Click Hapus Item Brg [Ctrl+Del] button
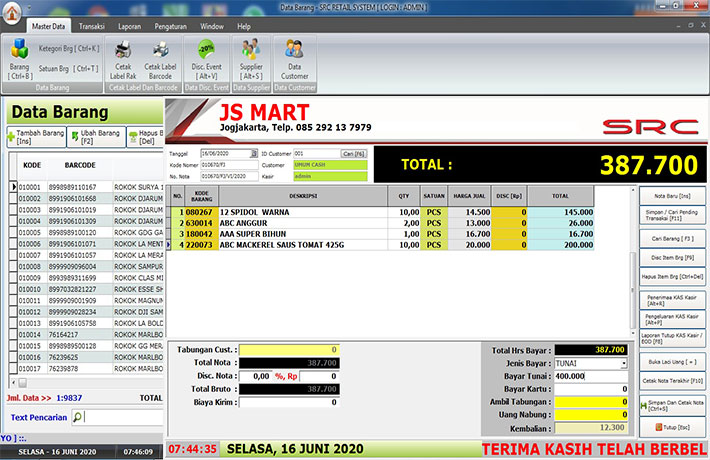The width and height of the screenshot is (710, 460). [672, 276]
